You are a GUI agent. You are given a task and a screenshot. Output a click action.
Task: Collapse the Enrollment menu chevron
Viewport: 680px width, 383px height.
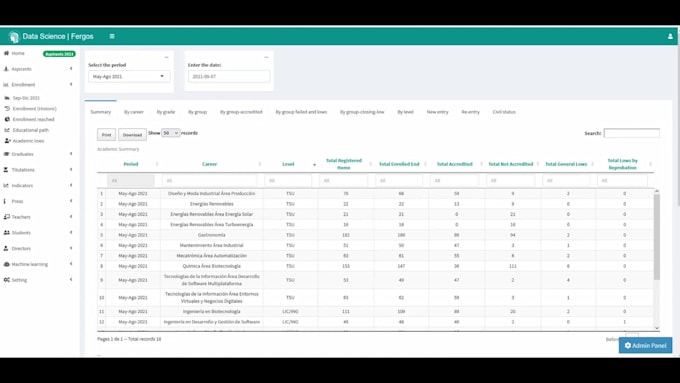(71, 85)
